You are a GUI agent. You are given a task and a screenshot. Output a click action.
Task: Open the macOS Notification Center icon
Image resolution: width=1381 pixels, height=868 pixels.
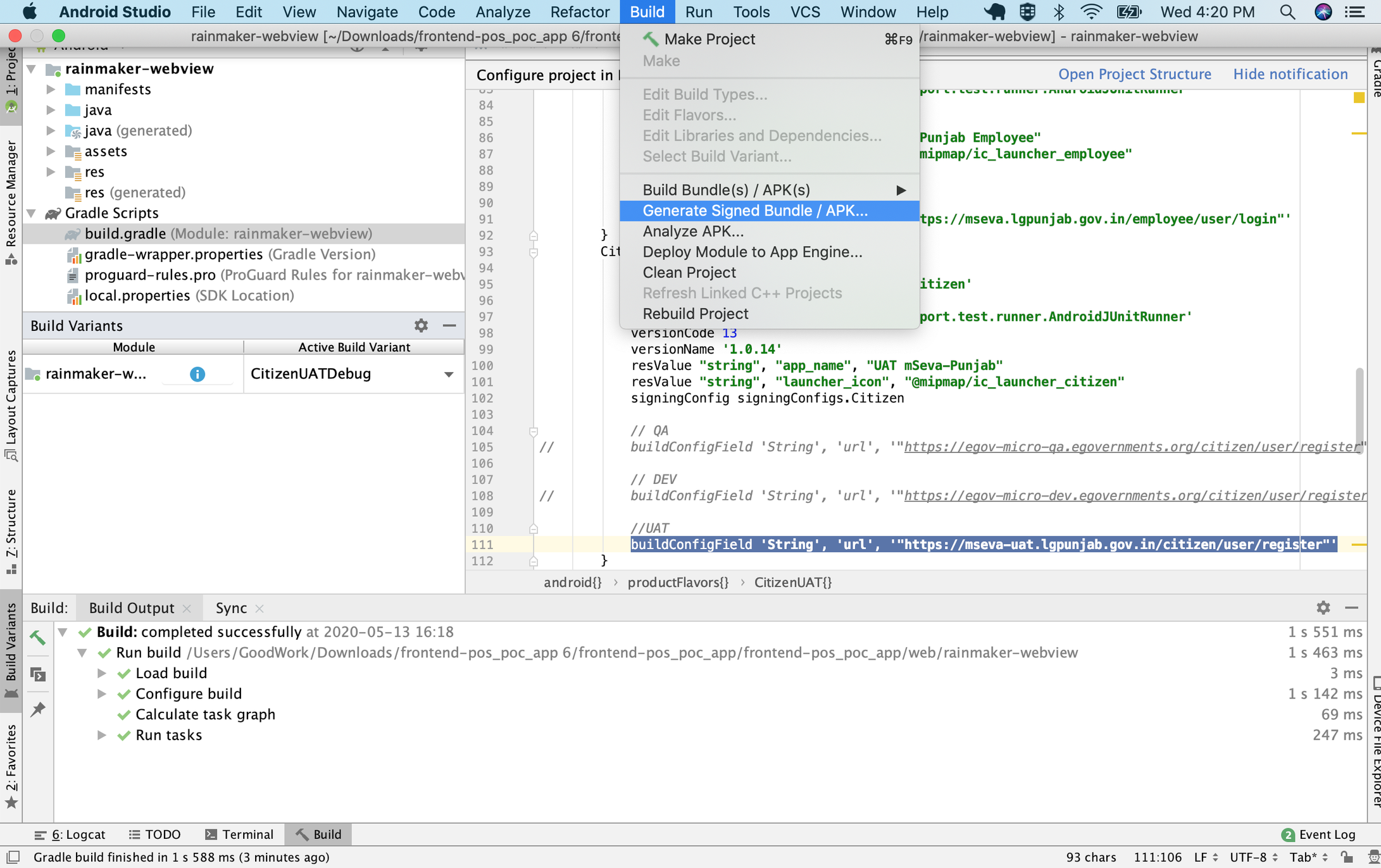pyautogui.click(x=1356, y=12)
